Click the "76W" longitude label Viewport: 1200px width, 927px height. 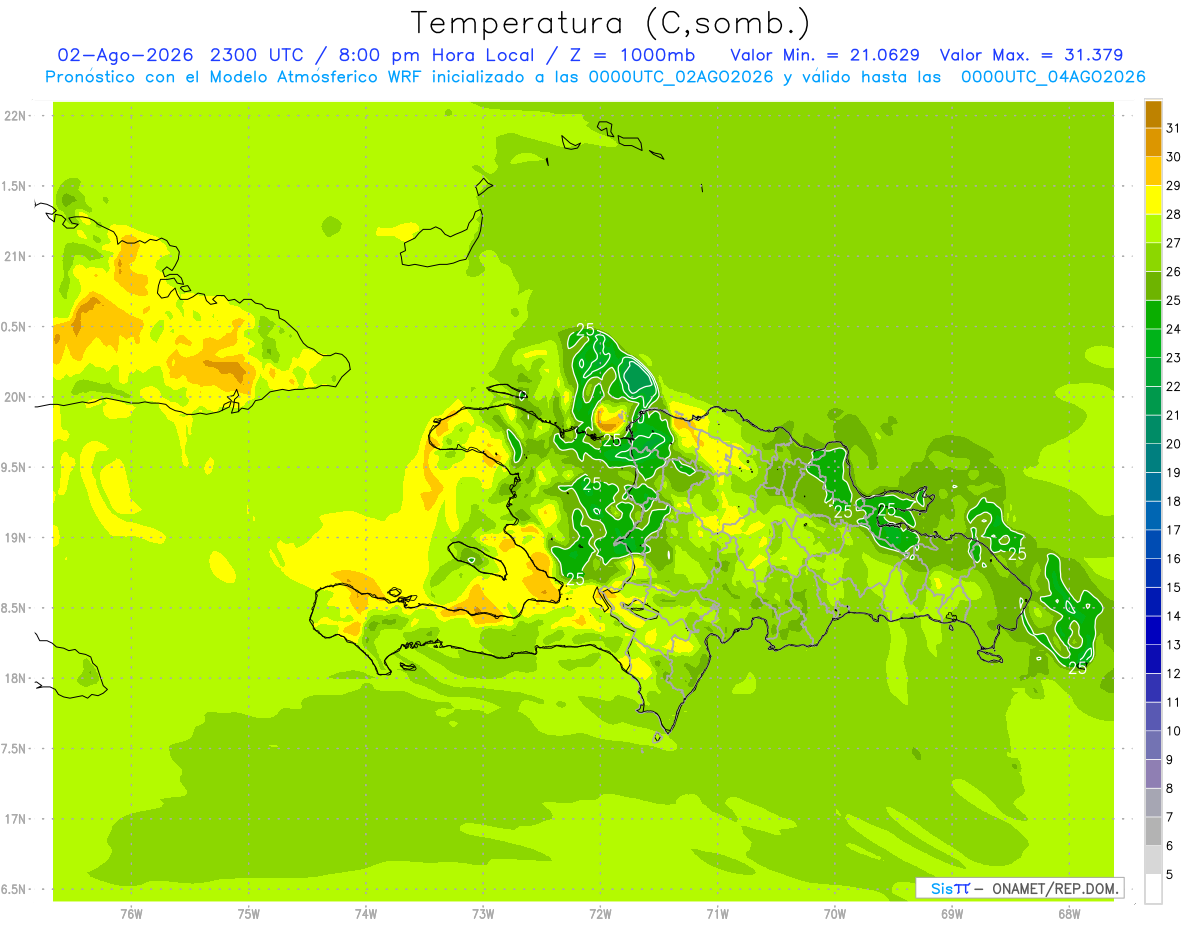click(131, 914)
